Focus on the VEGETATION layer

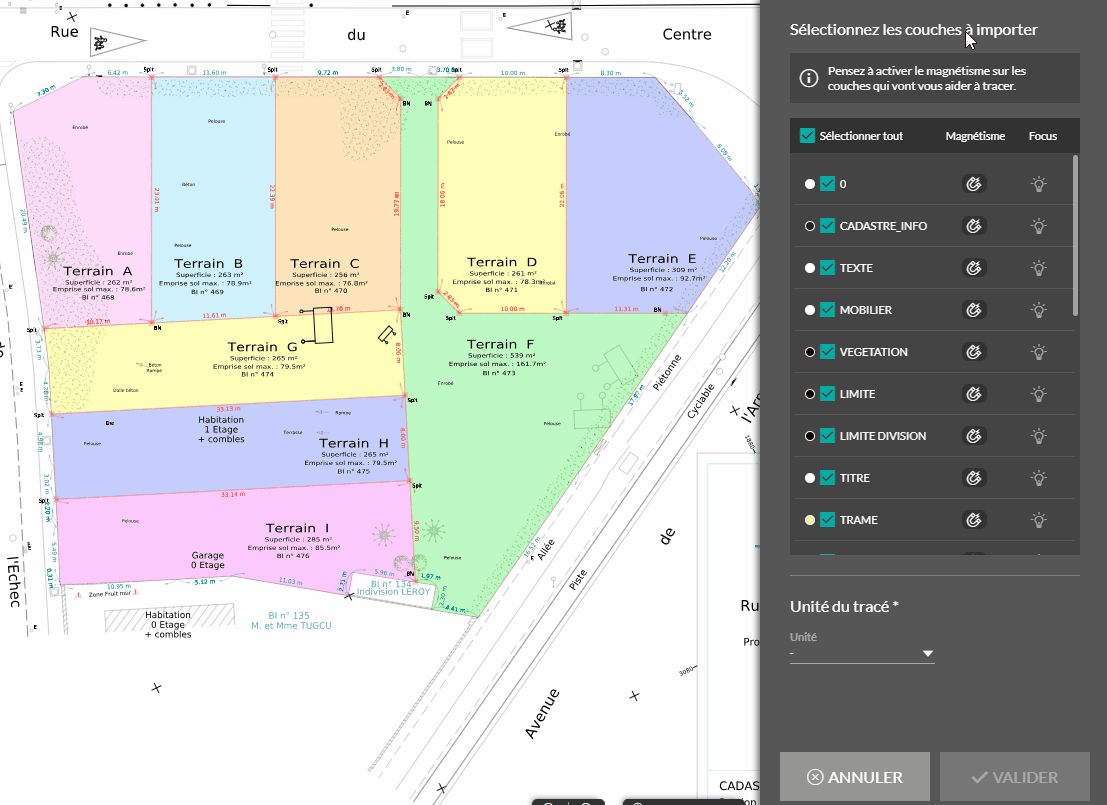1040,352
